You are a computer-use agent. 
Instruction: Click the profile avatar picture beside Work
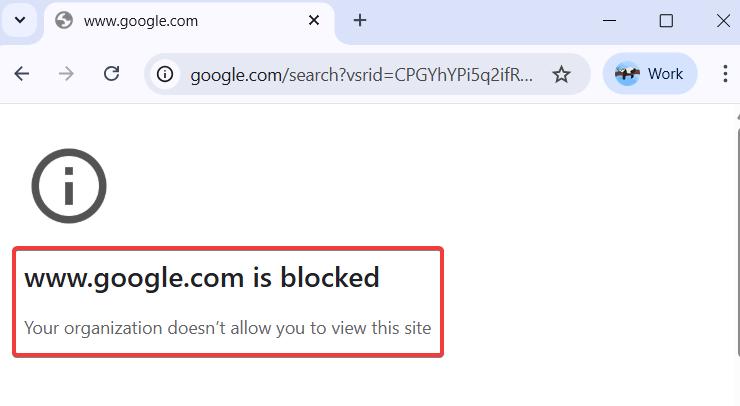(627, 74)
